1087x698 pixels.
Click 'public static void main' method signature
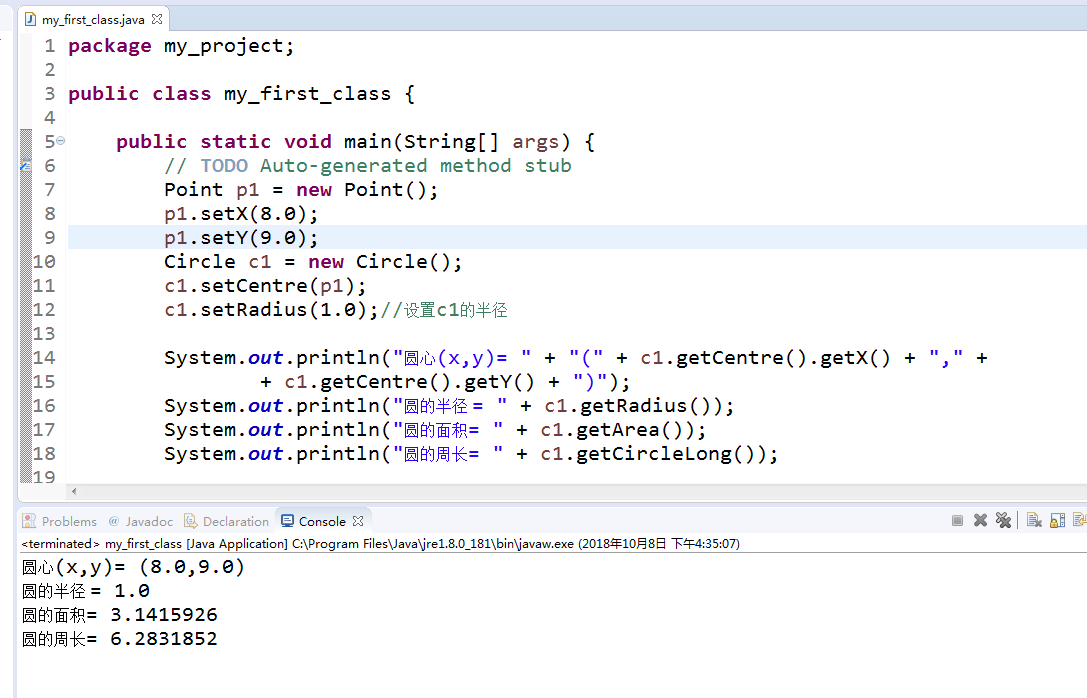pos(355,142)
